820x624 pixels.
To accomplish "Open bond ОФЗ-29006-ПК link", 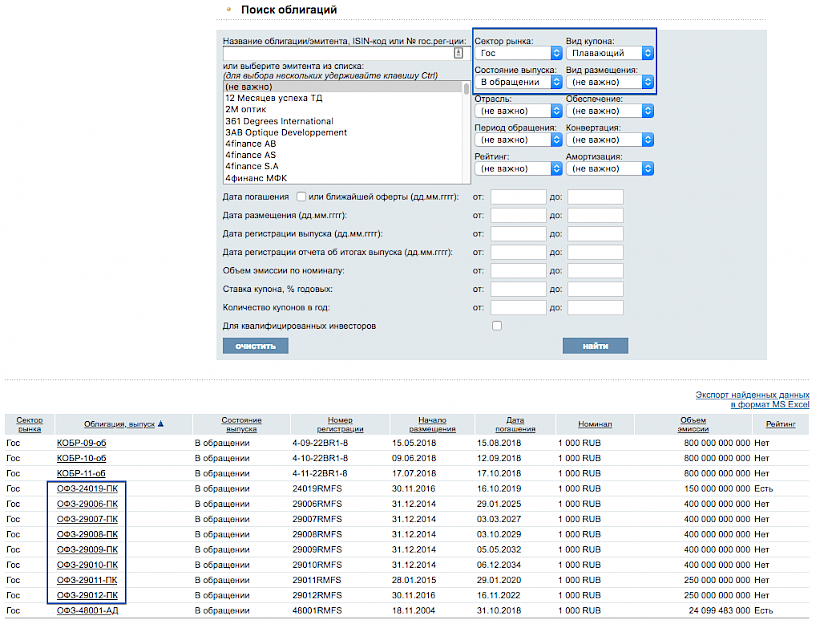I will [x=87, y=504].
